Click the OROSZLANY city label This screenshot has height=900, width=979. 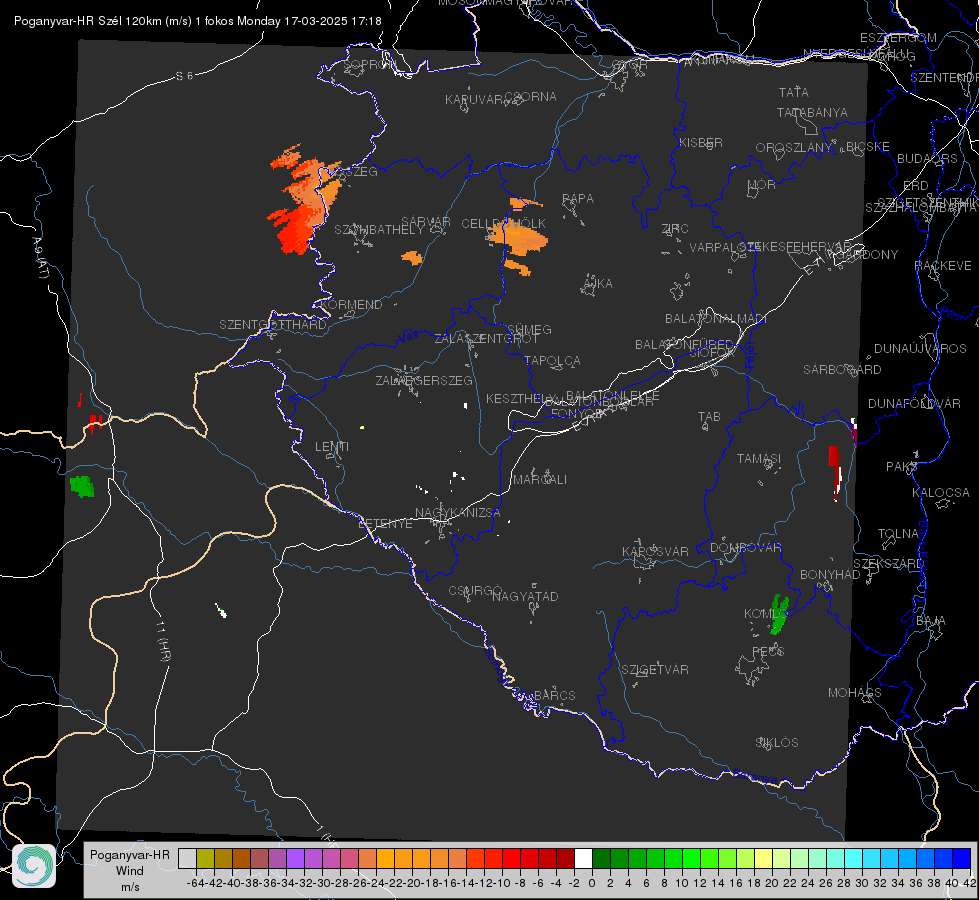point(794,148)
